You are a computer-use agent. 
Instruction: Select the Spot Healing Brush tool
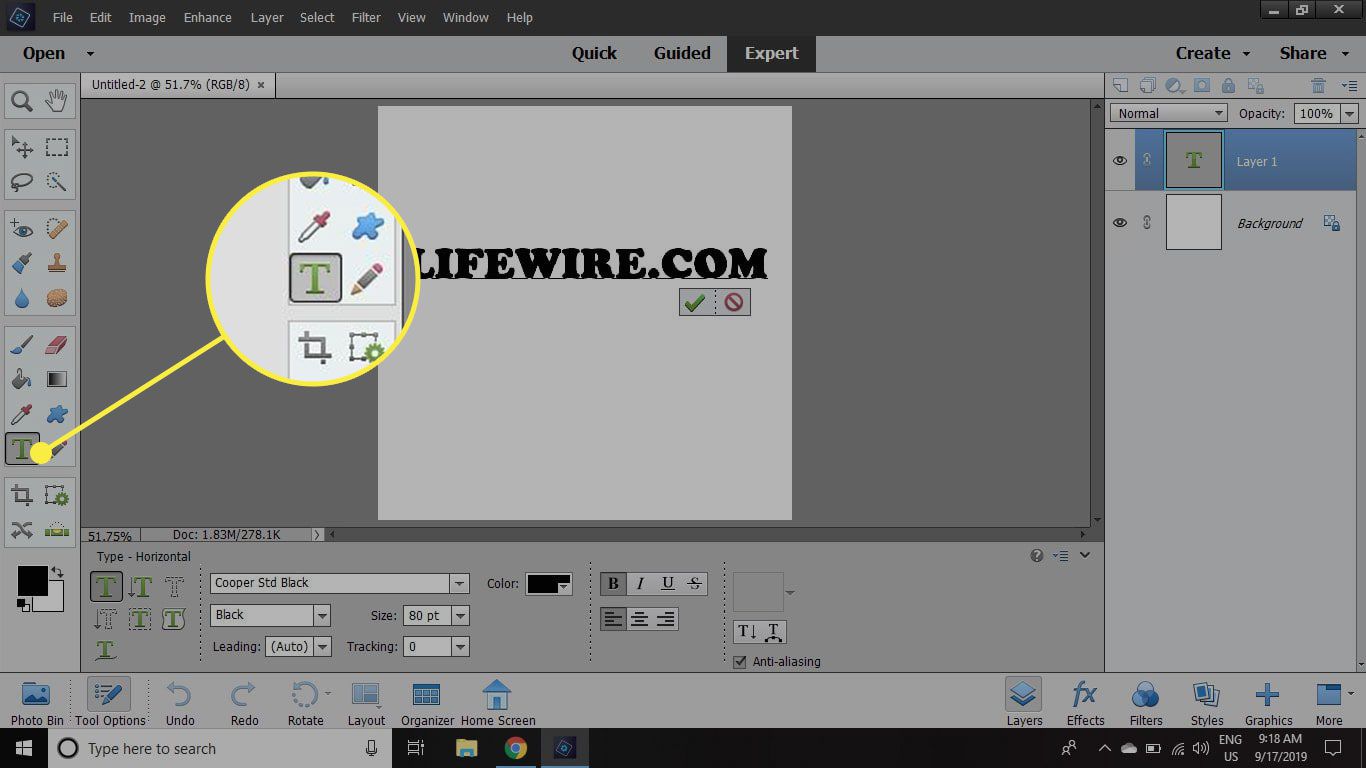57,230
